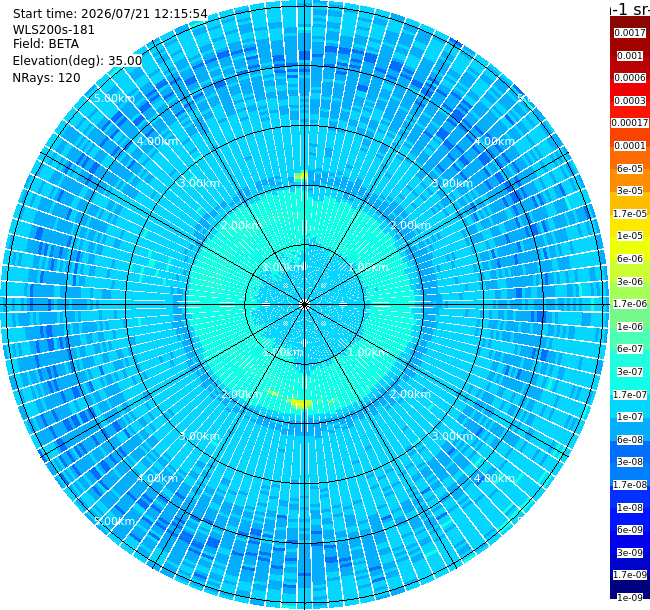Click the yellow hotspot north of center
The image size is (650, 610).
[x=301, y=176]
